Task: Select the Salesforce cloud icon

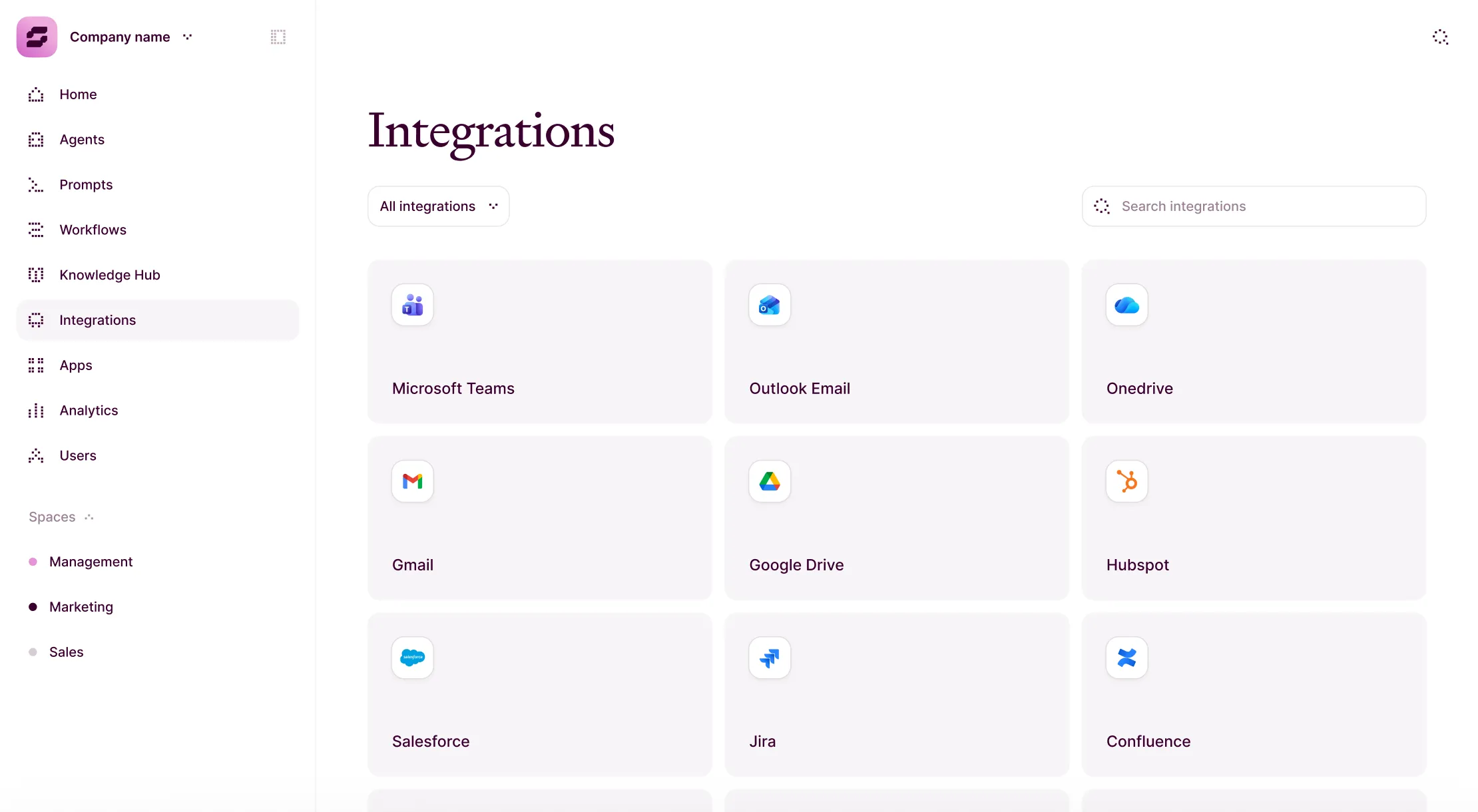Action: [412, 658]
